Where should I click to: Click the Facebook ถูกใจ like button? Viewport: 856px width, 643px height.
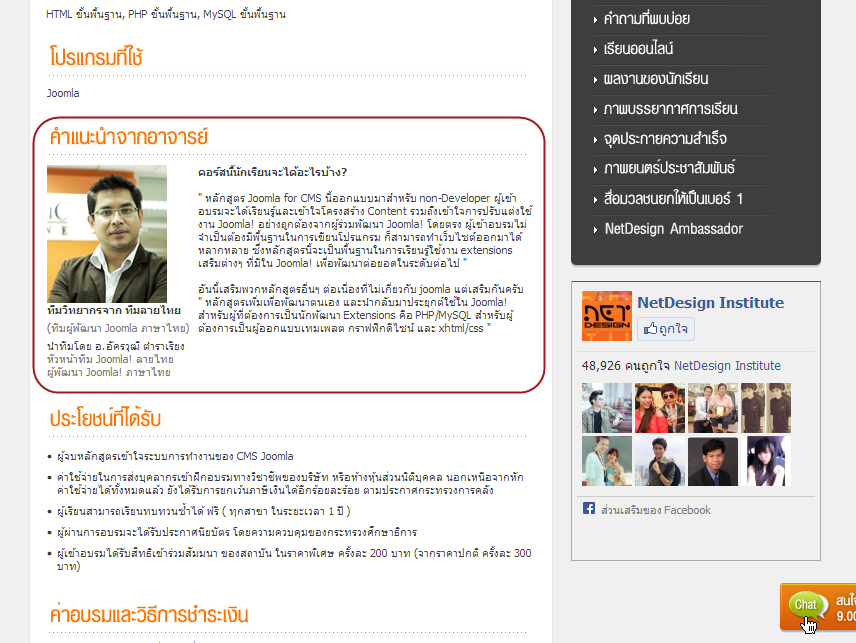point(665,329)
